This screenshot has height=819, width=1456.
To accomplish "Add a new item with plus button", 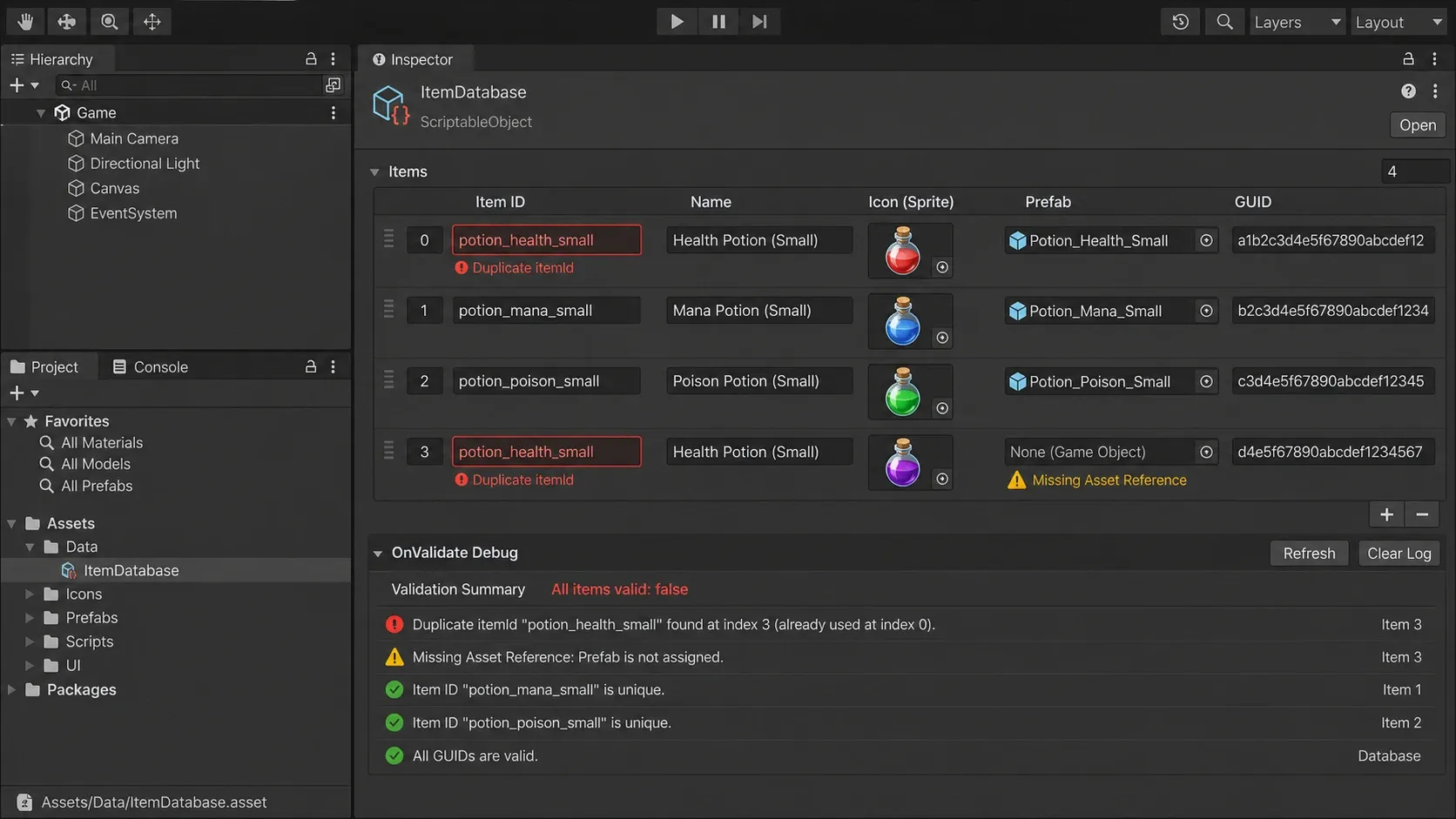I will point(1386,515).
